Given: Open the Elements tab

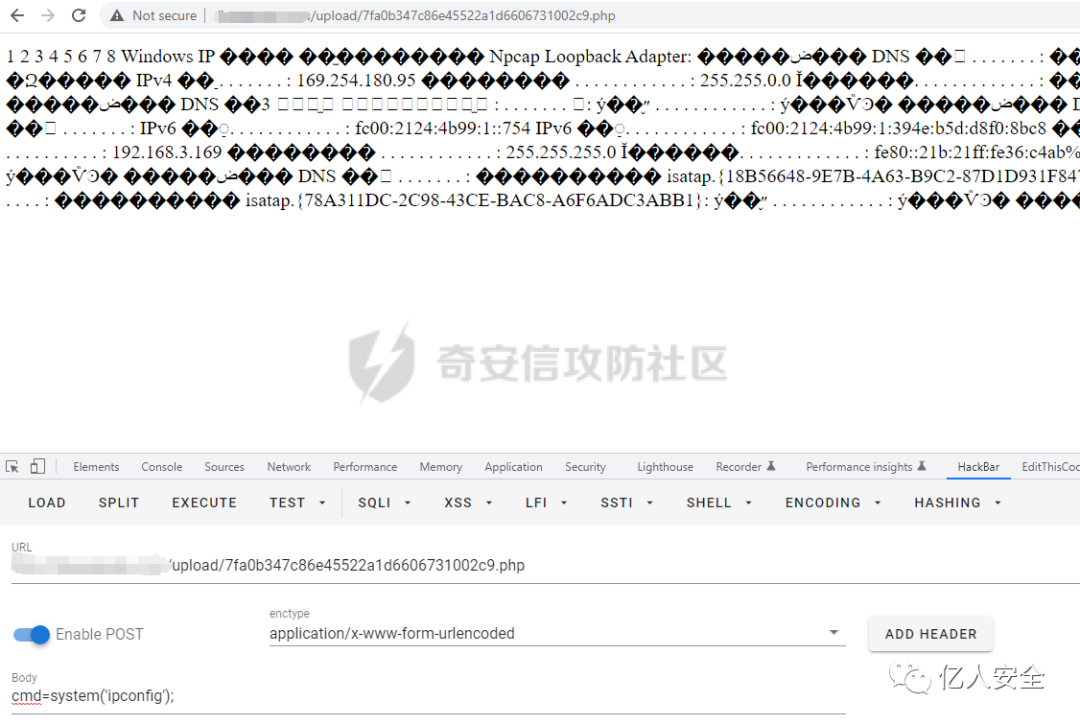Looking at the screenshot, I should coord(96,466).
